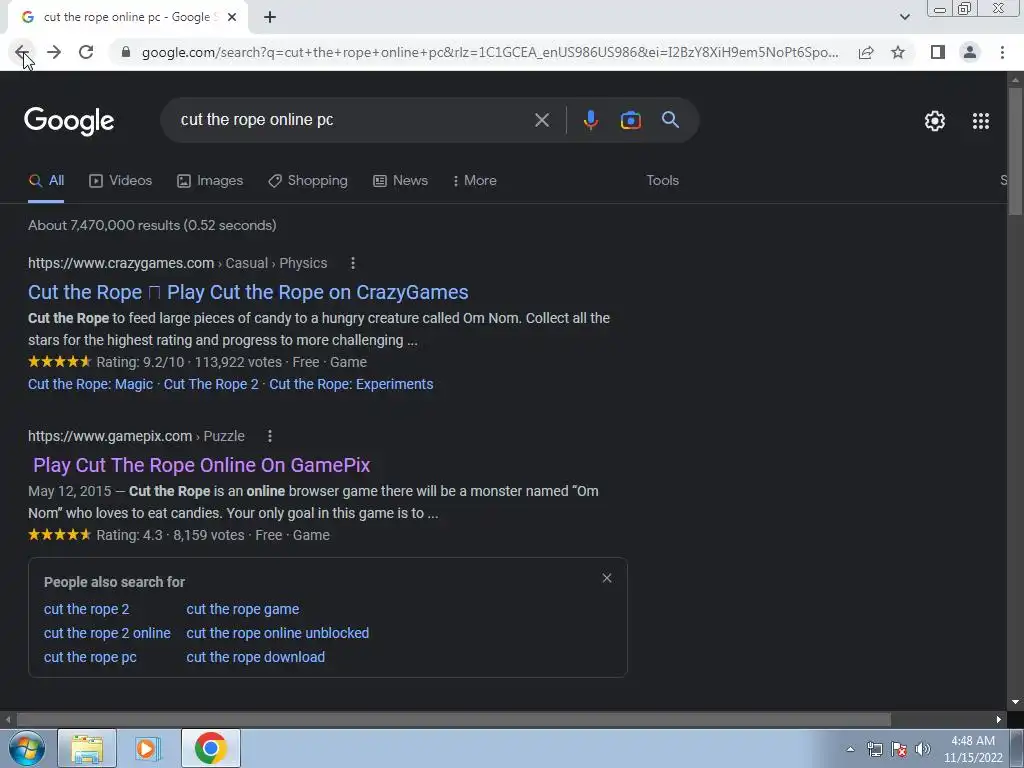Screen dimensions: 1024x768
Task: Open 'Cut the Rope: Experiments' sitelink
Action: pos(351,384)
